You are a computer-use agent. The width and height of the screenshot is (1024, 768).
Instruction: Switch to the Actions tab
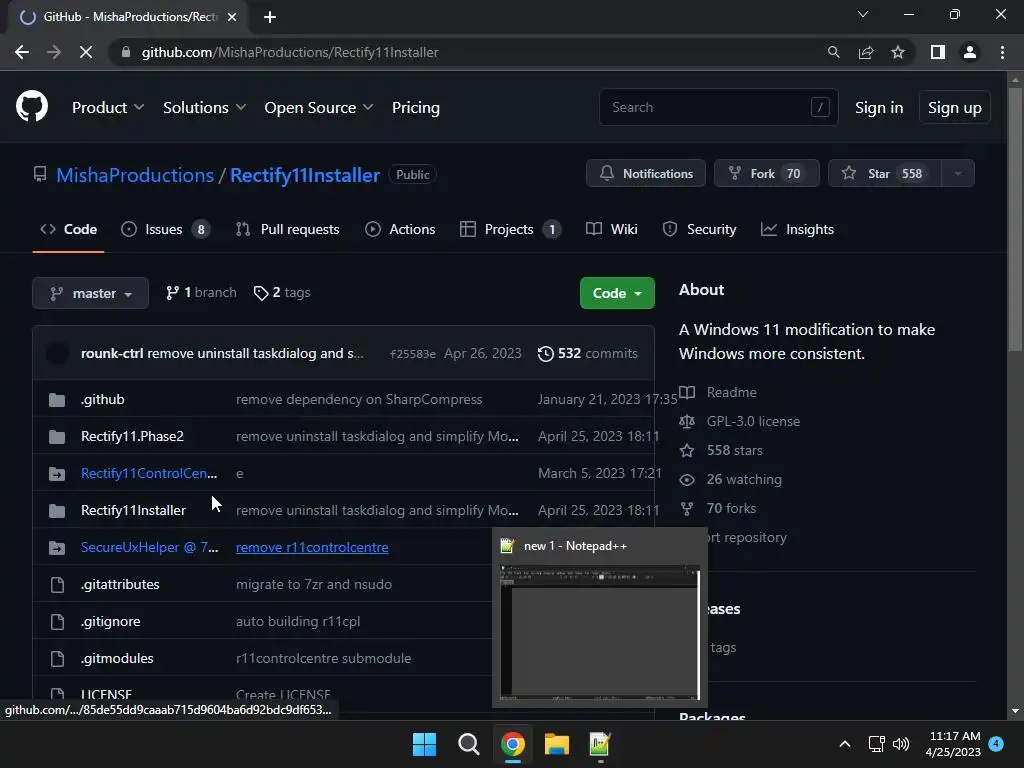coord(400,229)
